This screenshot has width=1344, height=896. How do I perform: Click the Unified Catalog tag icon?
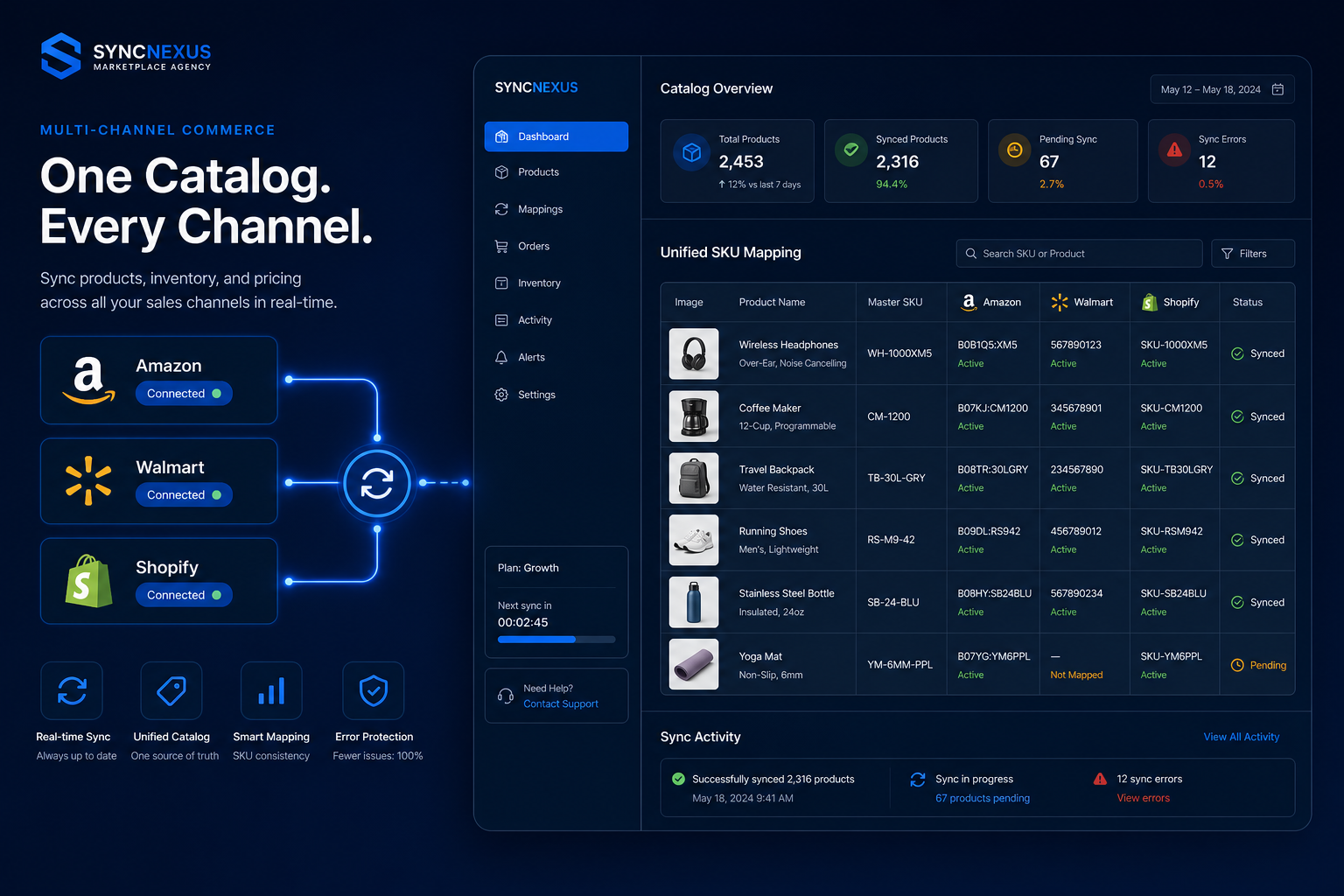pyautogui.click(x=171, y=691)
